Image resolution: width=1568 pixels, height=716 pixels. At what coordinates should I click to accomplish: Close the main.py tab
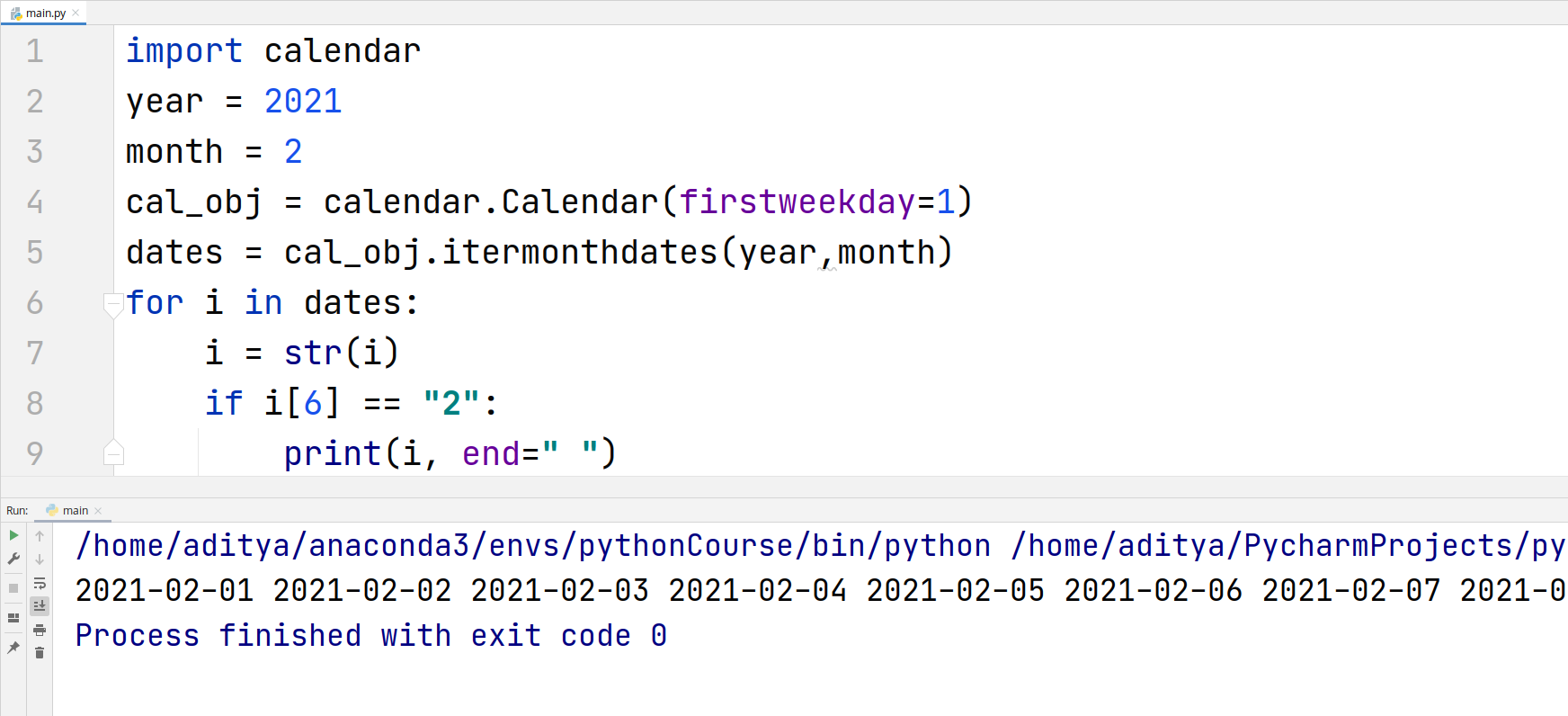click(73, 13)
